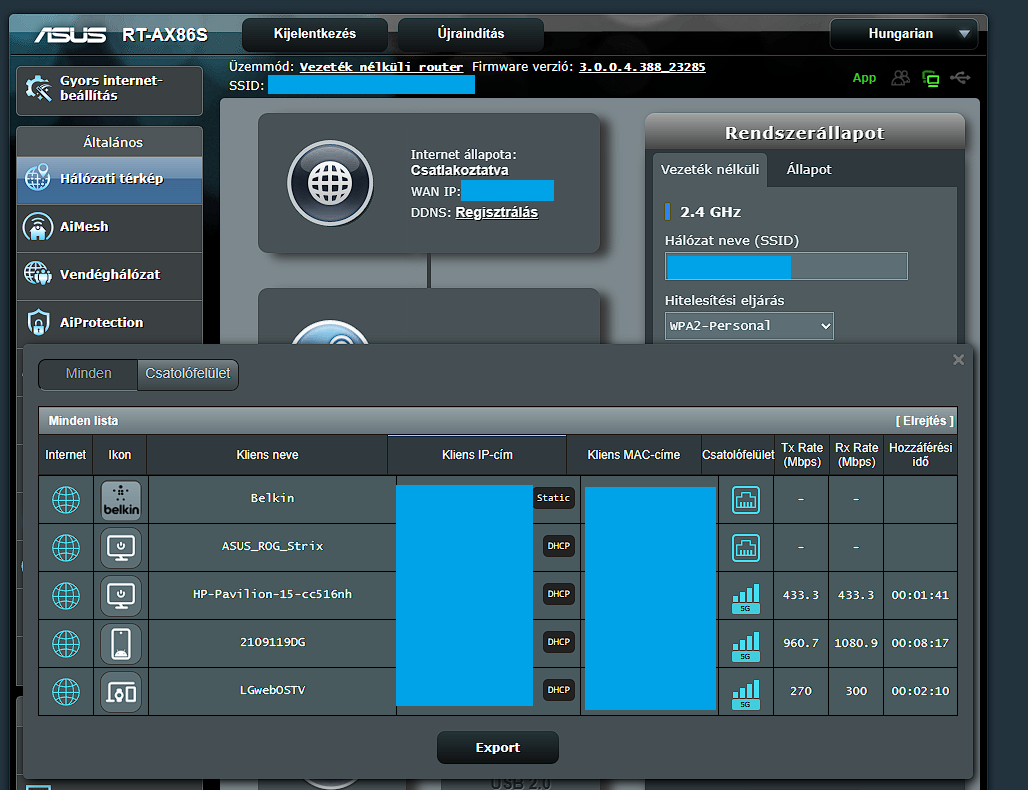Sort by Kliens MAC-címe column header

633,455
